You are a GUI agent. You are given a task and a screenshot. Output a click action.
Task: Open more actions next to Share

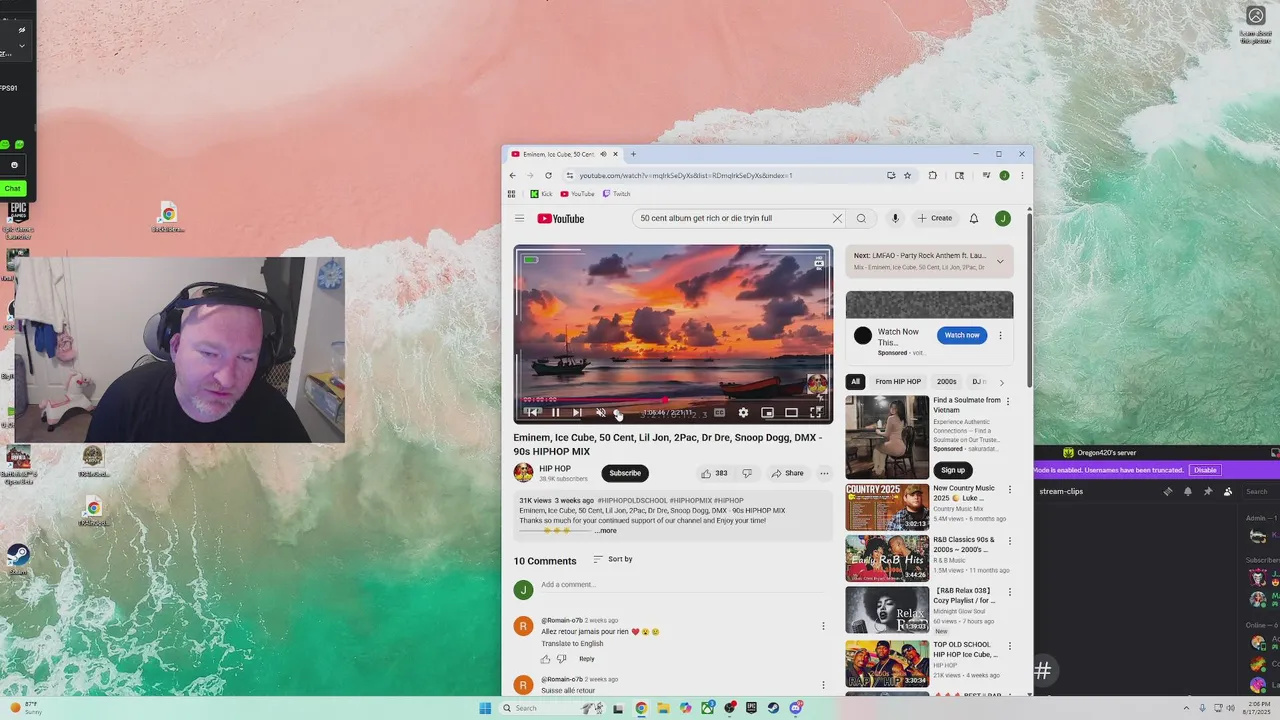(x=824, y=473)
